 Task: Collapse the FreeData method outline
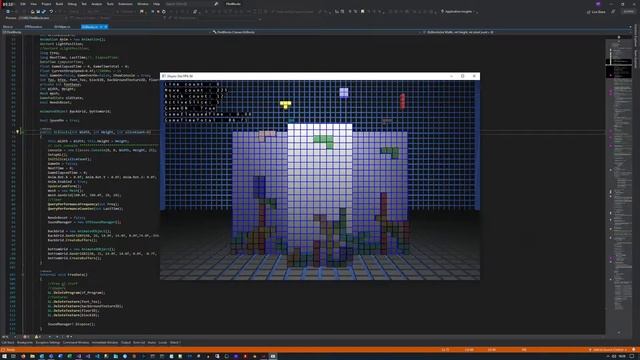pyautogui.click(x=22, y=275)
